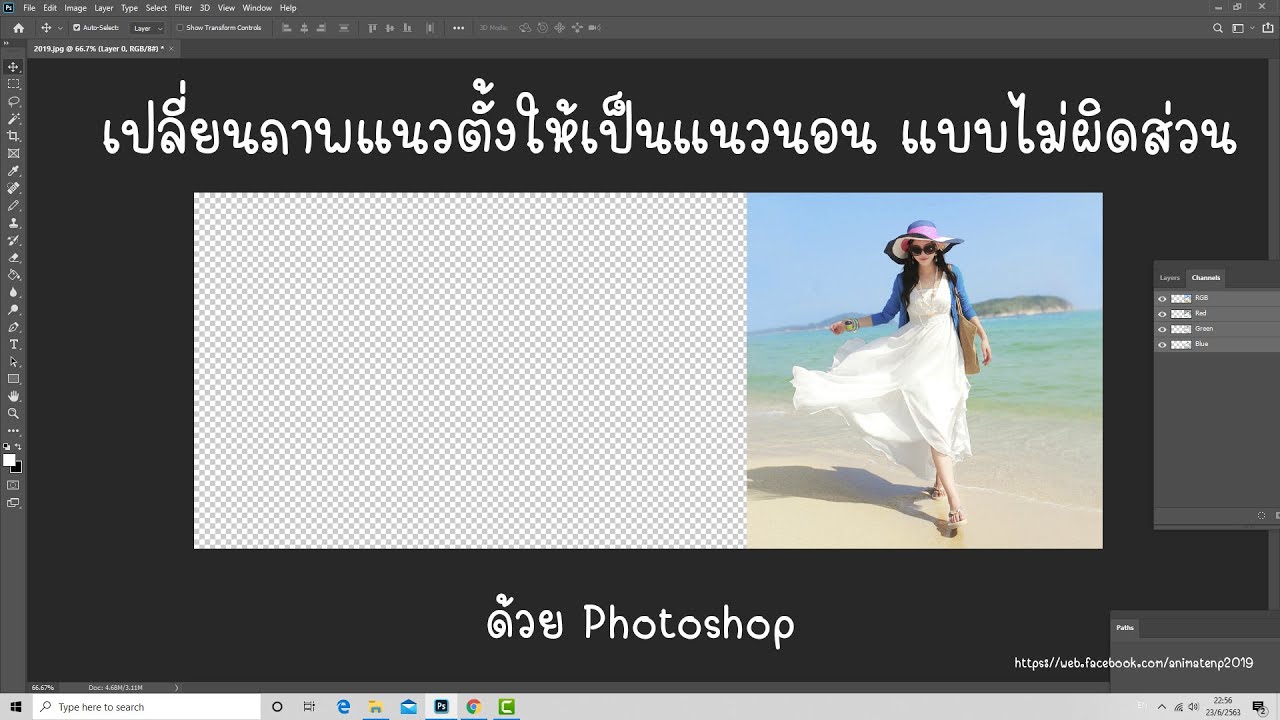This screenshot has height=720, width=1280.
Task: Open File Explorer from taskbar
Action: tap(376, 707)
